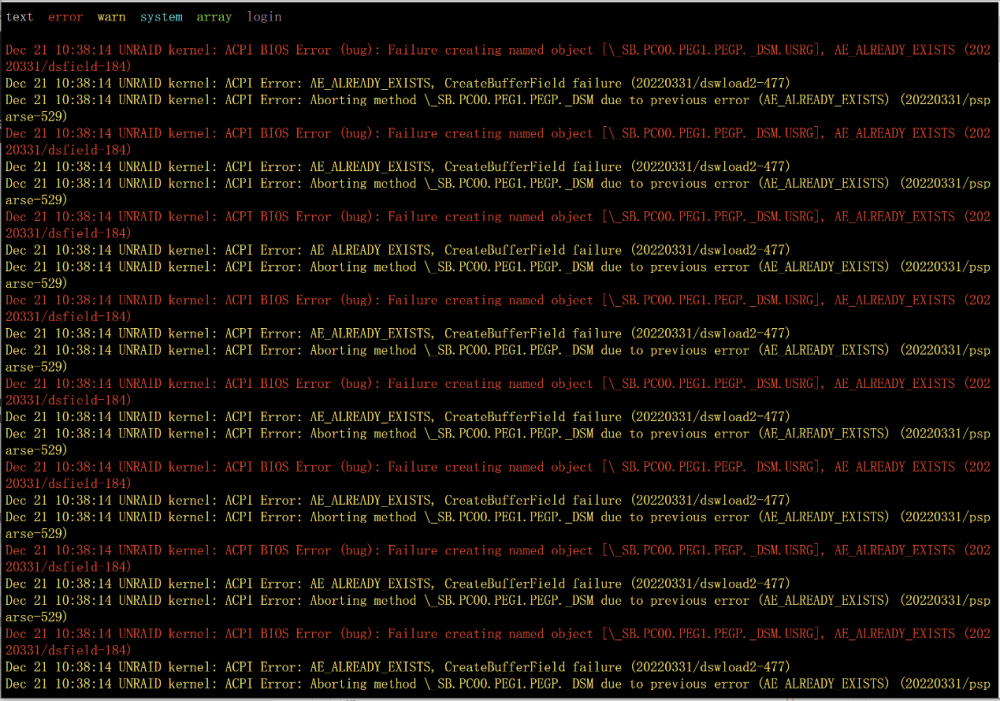Toggle the green "array" log filter label
Image resolution: width=1000 pixels, height=701 pixels.
click(214, 17)
